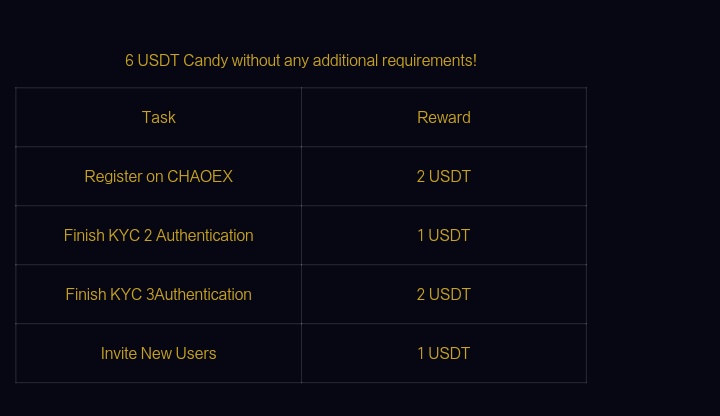Select the "Invite New Users" task cell

[158, 353]
